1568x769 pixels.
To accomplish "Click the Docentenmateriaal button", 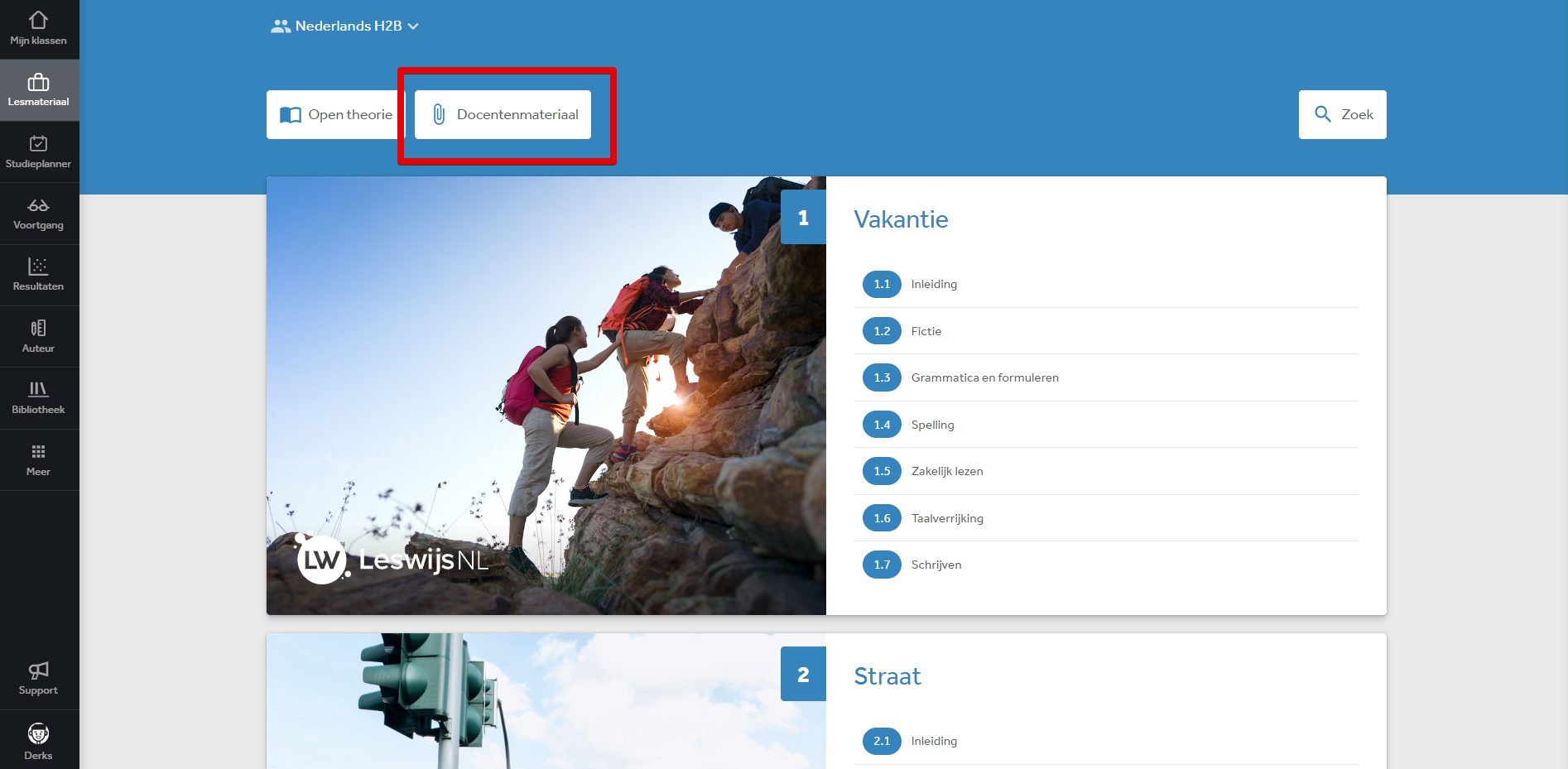I will point(503,114).
